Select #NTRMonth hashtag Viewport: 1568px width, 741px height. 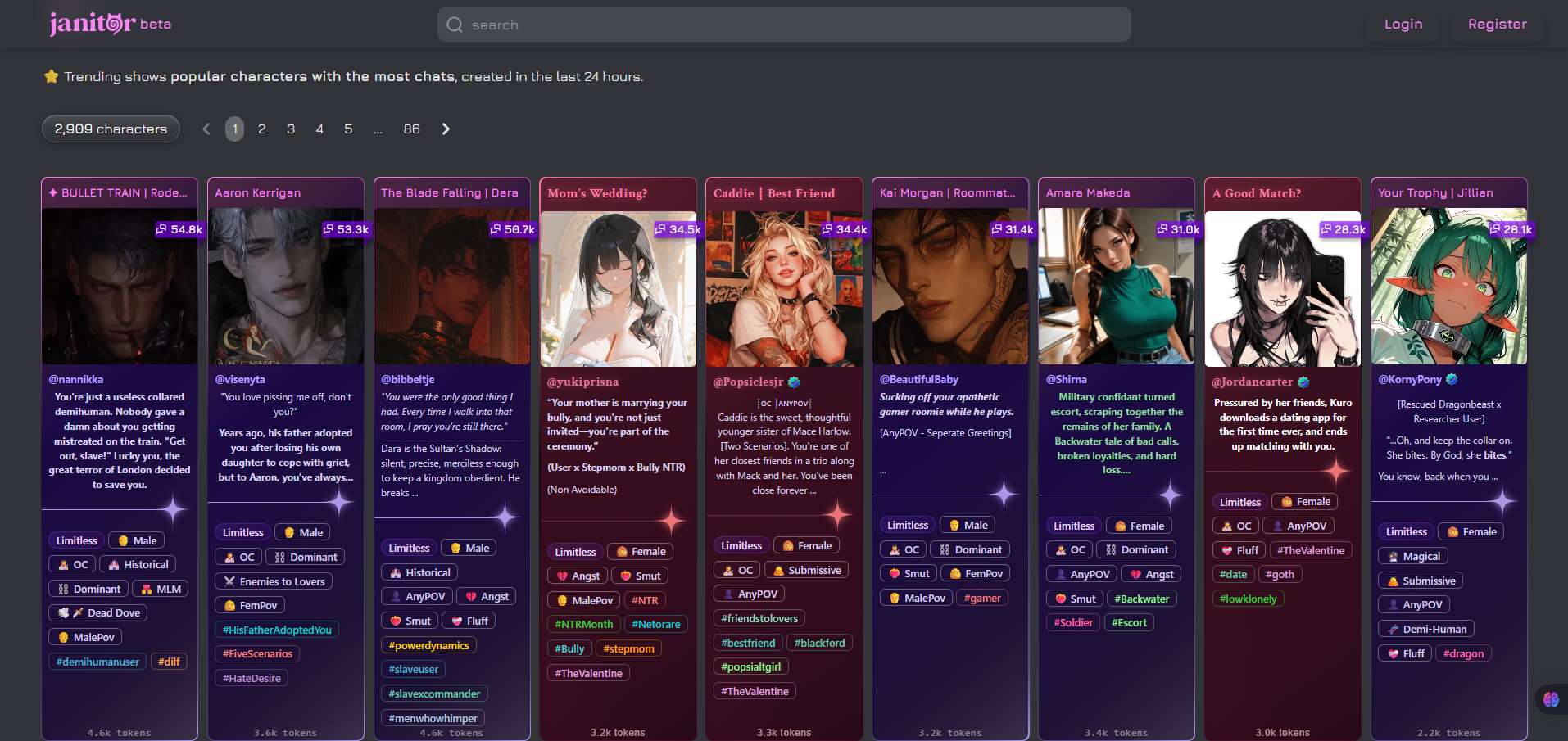pyautogui.click(x=583, y=624)
